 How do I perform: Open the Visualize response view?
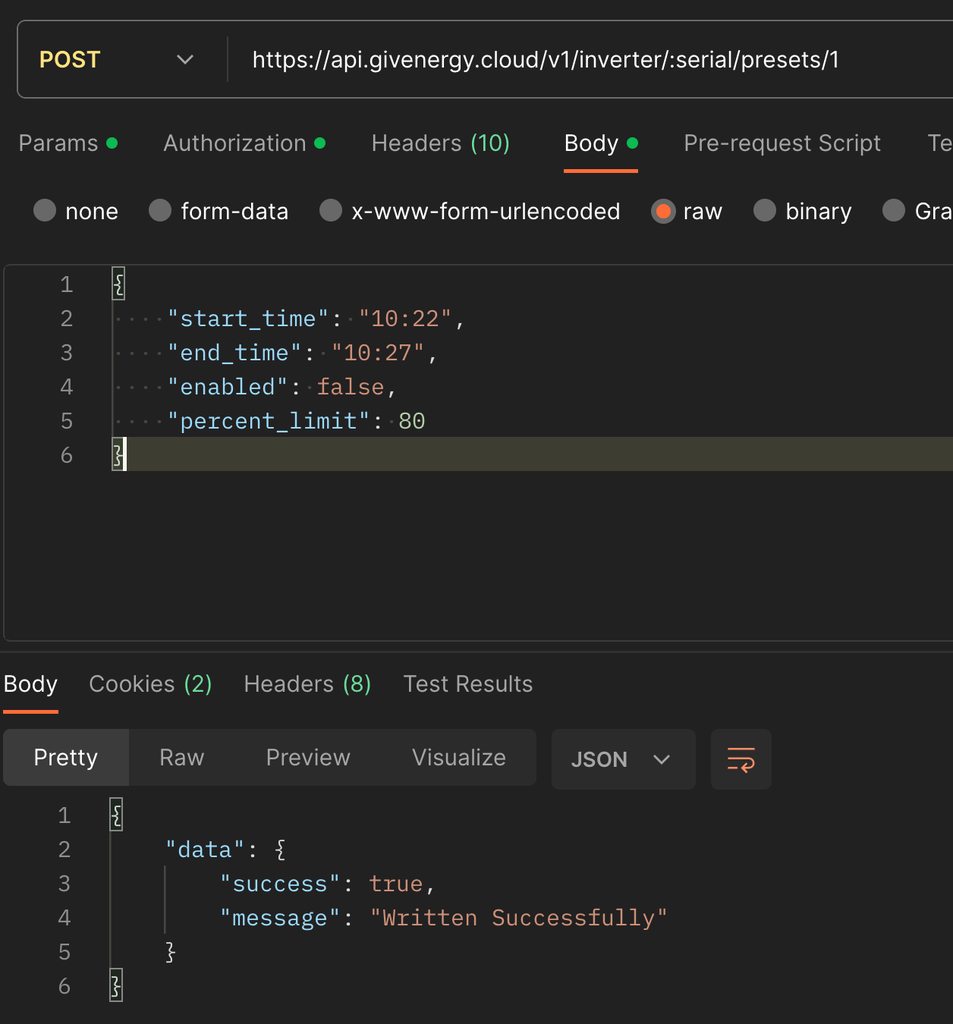pyautogui.click(x=458, y=757)
